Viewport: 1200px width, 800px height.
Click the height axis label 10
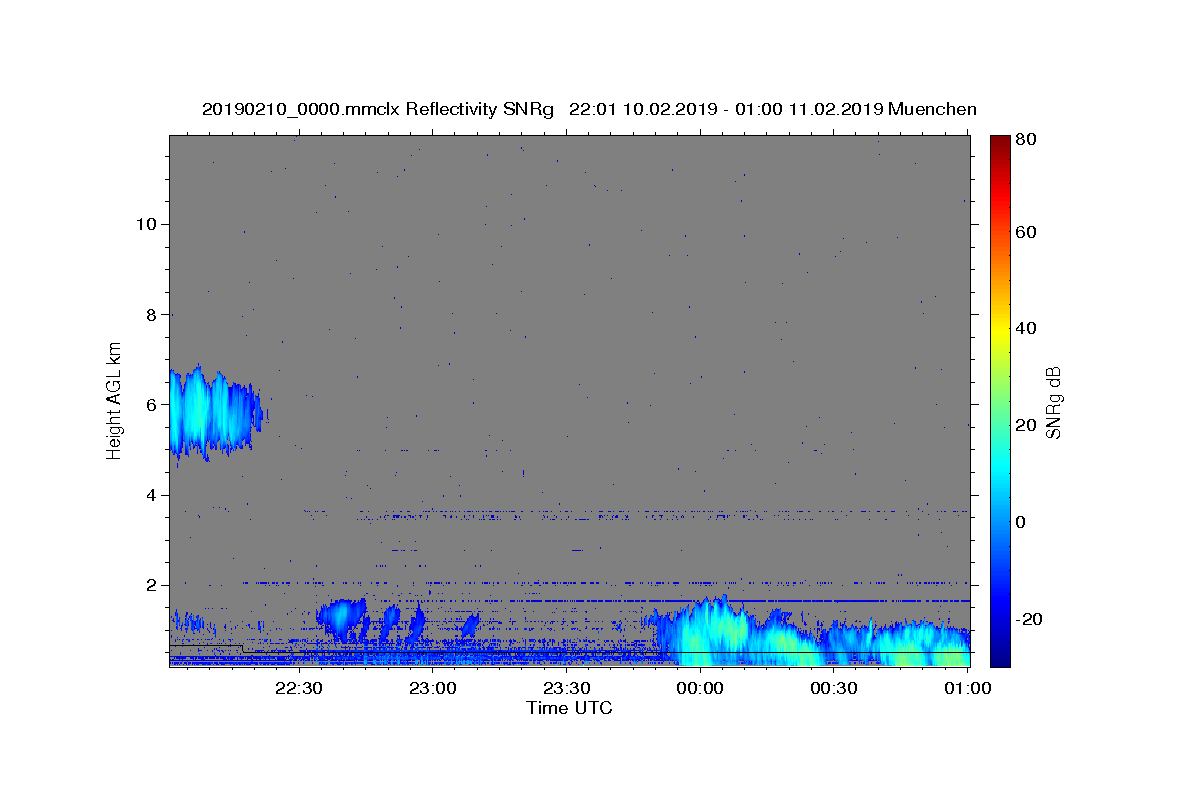click(147, 224)
